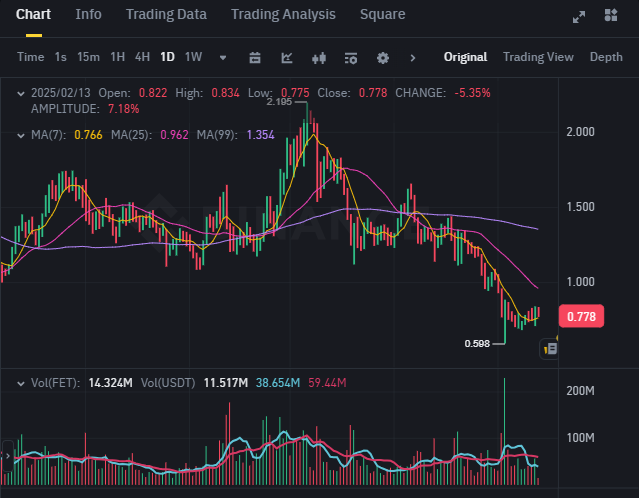639x498 pixels.
Task: Collapse the MA indicator legend
Action: point(20,136)
